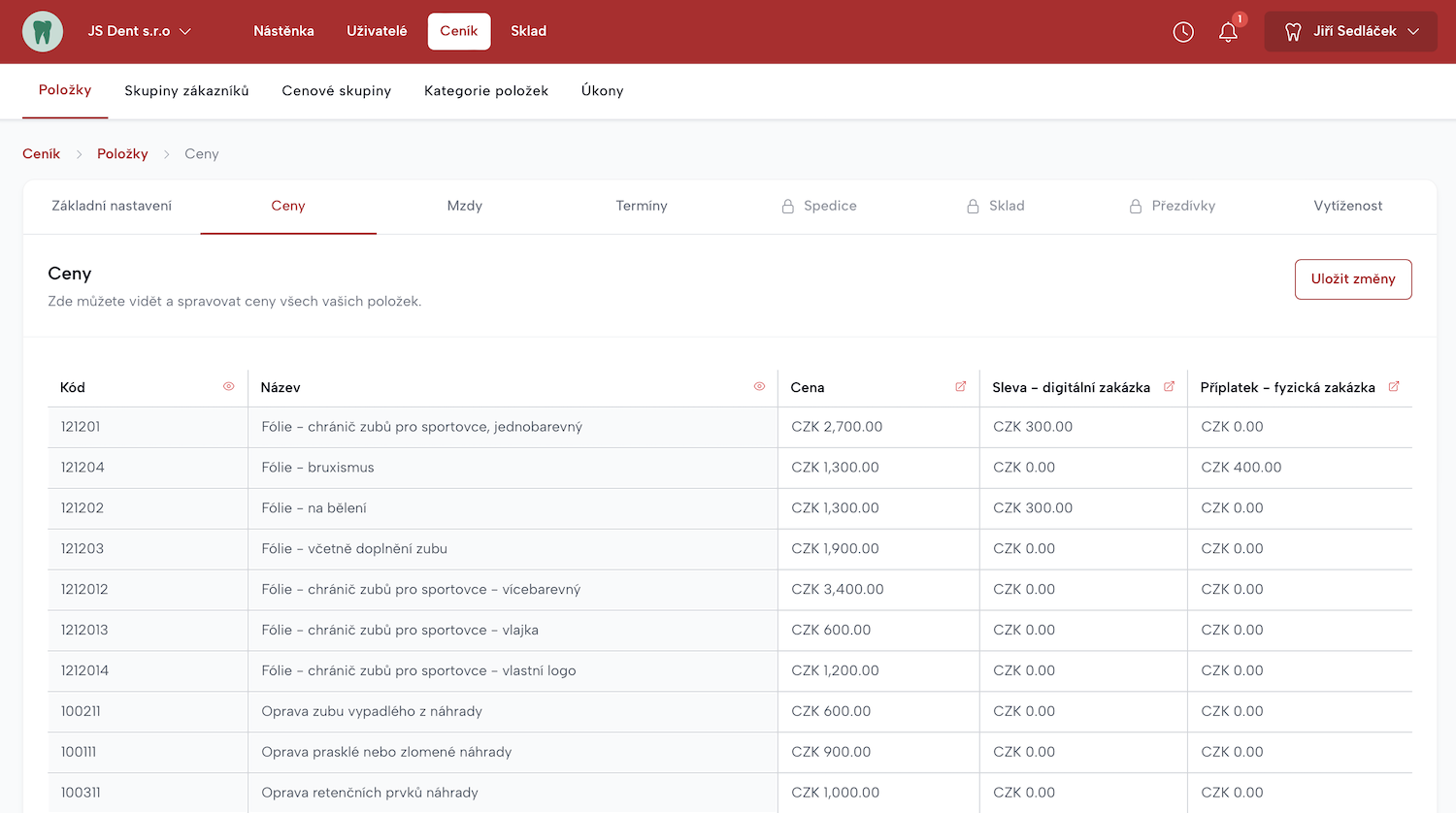Click tooth icon beside Jiří Sedláček
Screen dimensions: 1456x813
1293,32
